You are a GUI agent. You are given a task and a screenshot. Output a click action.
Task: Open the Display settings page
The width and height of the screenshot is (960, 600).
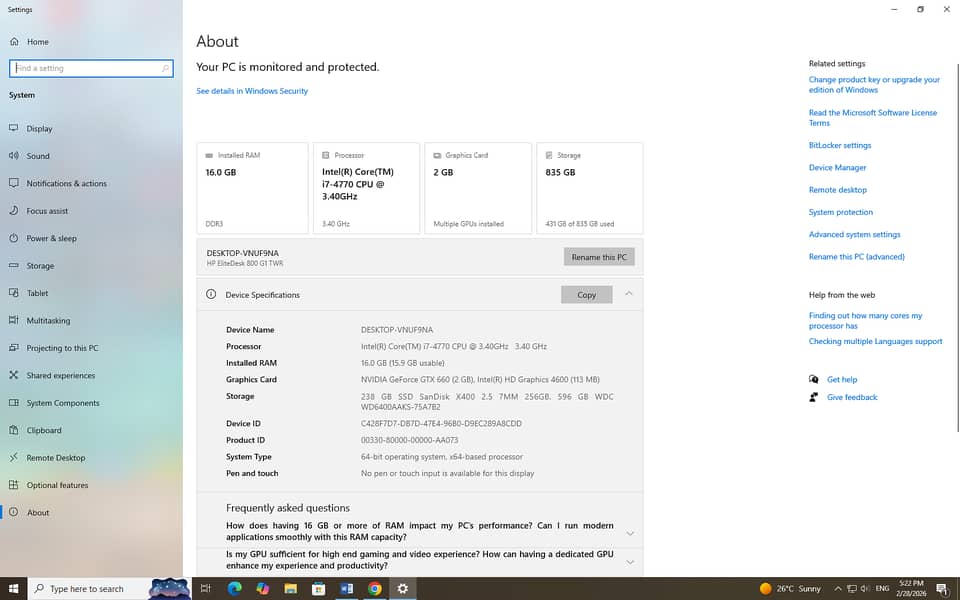pos(39,129)
